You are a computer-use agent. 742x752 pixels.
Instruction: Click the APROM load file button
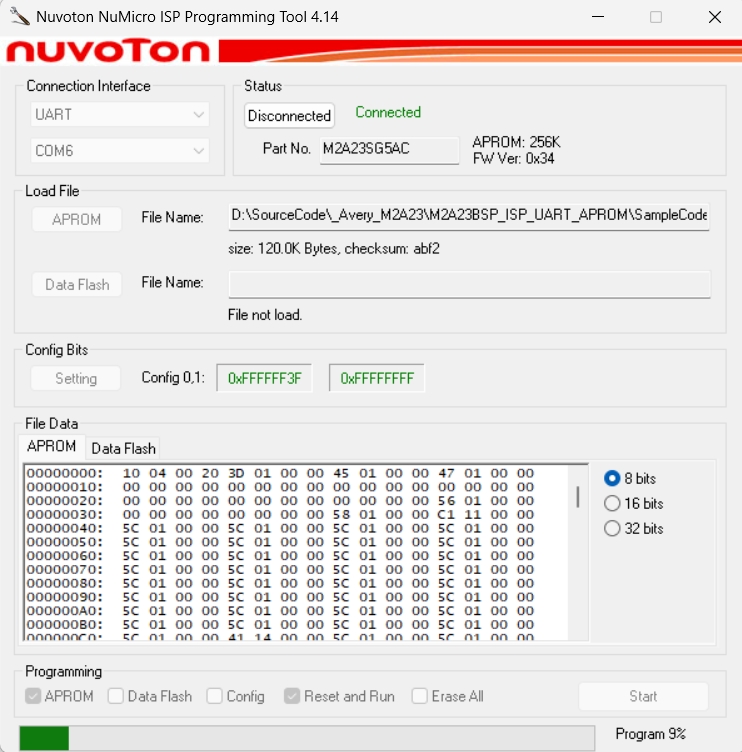pyautogui.click(x=76, y=219)
